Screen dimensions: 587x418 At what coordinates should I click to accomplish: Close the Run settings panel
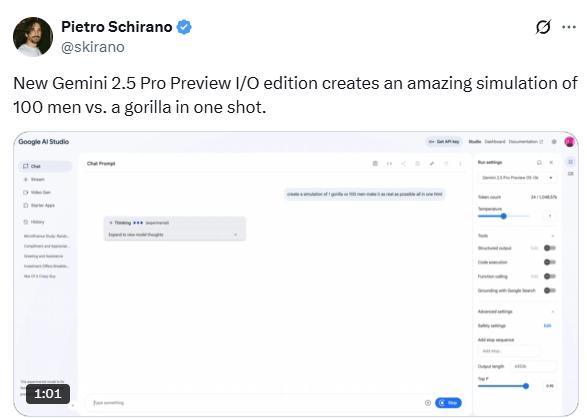click(551, 162)
